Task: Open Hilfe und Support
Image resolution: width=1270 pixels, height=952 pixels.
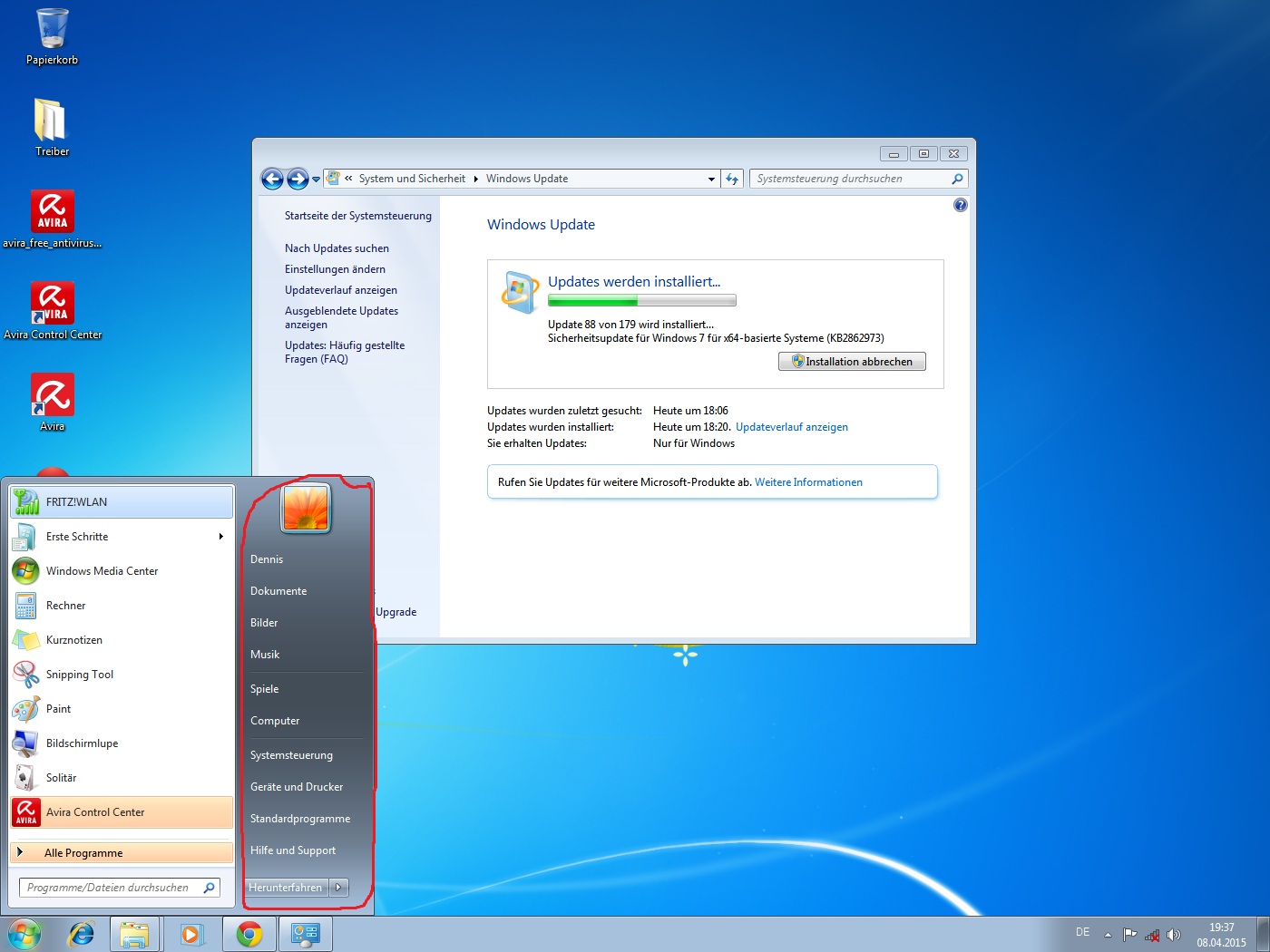Action: [x=293, y=850]
